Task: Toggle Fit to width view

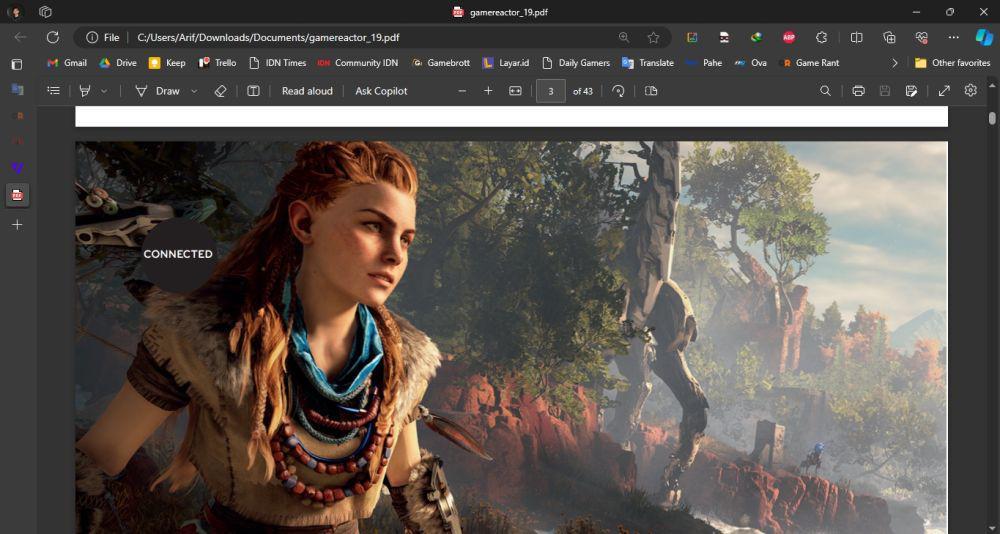Action: point(515,91)
